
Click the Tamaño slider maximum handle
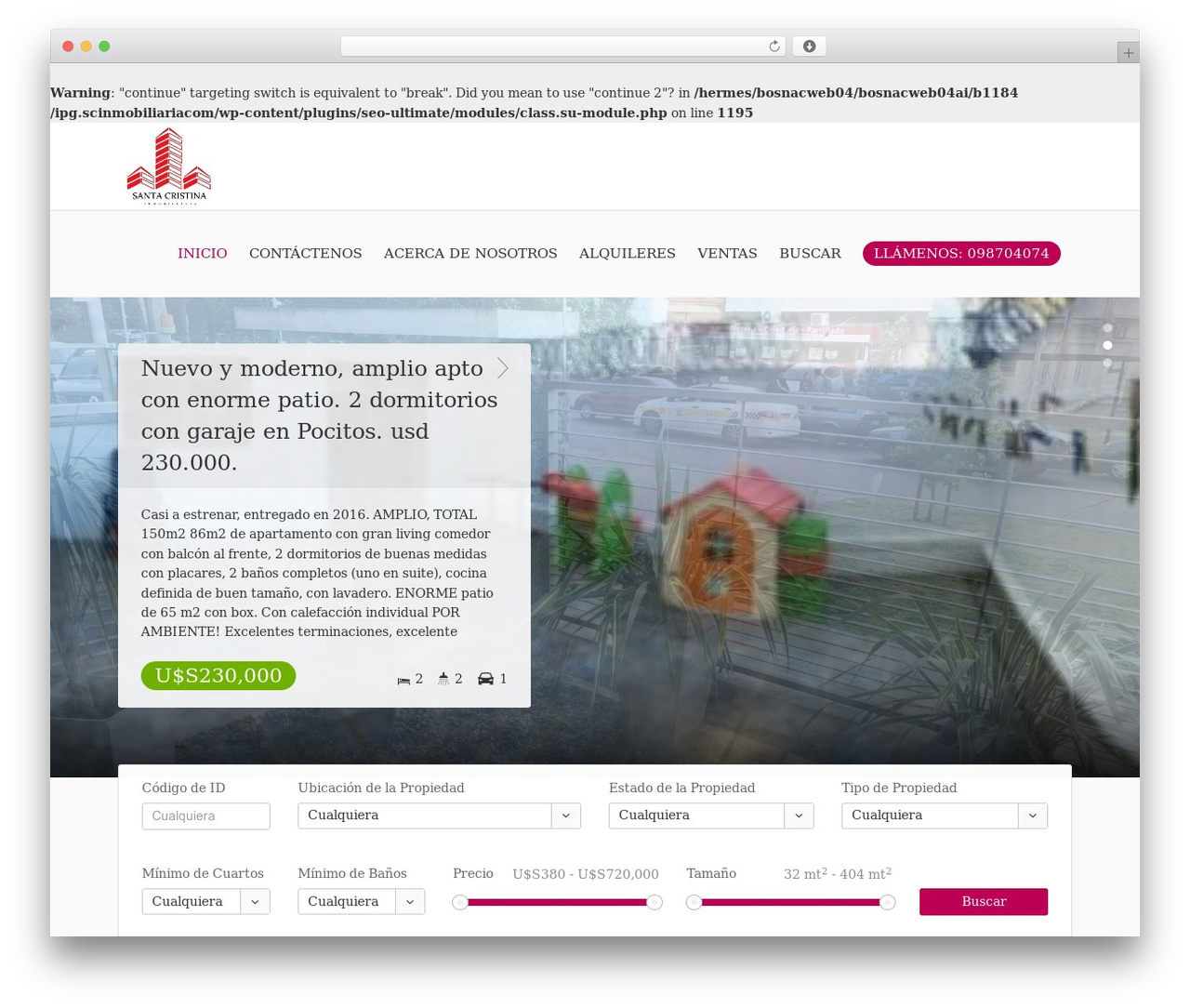point(888,902)
